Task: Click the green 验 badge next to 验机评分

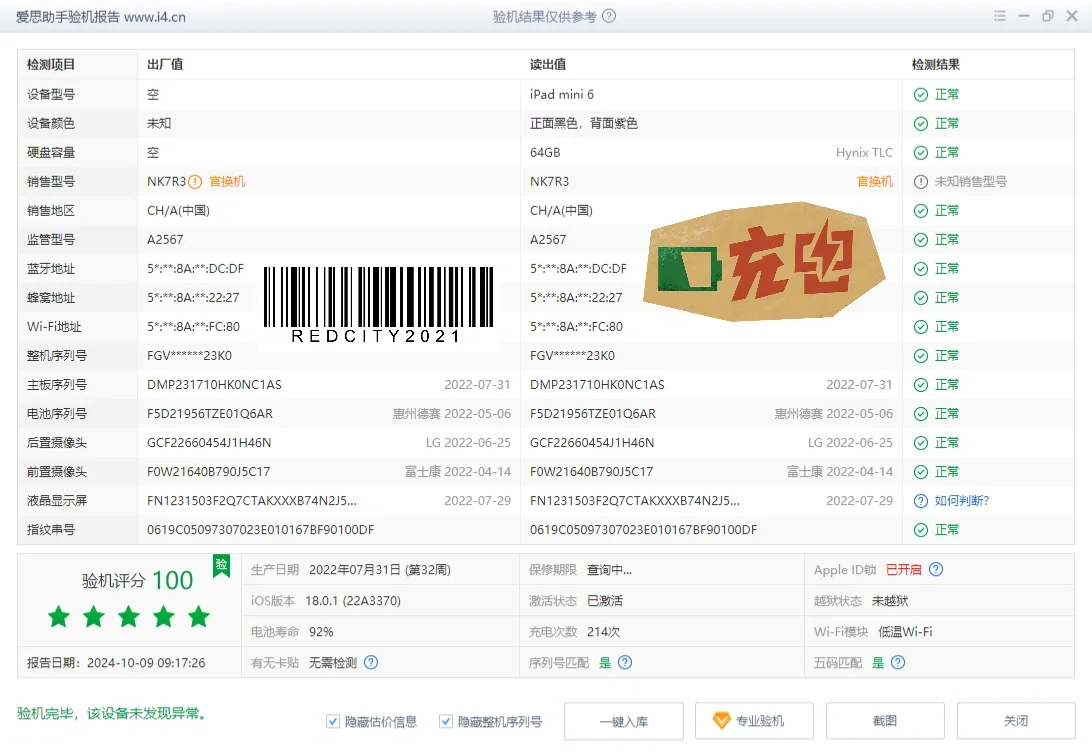Action: tap(220, 567)
